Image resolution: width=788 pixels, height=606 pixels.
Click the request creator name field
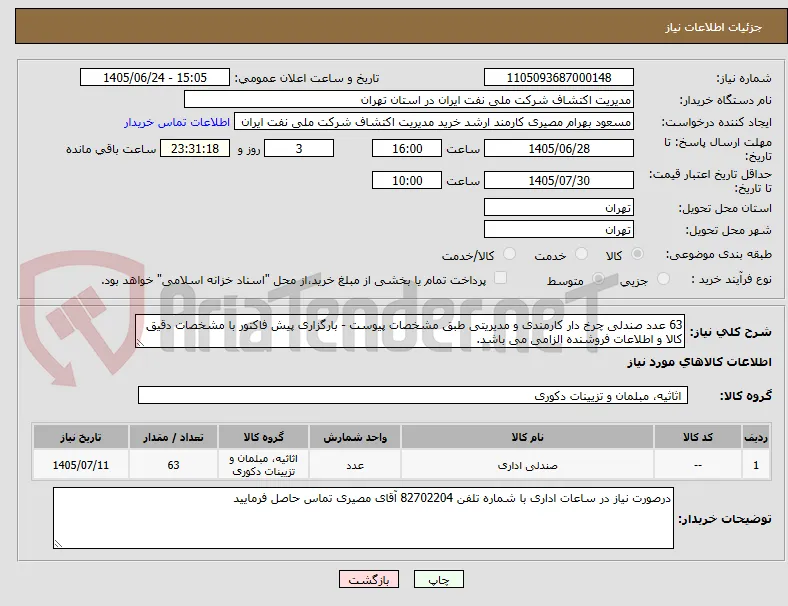[x=434, y=122]
